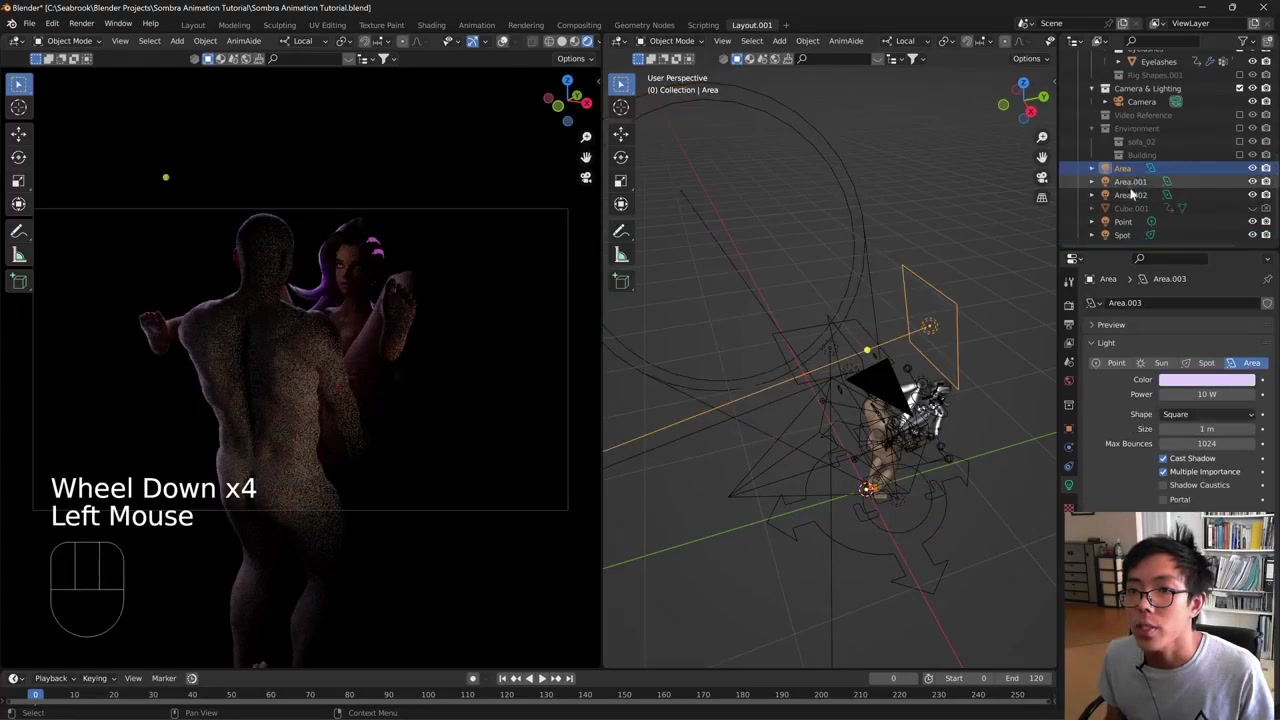
Task: Select the Move tool in left viewport
Action: [18, 133]
